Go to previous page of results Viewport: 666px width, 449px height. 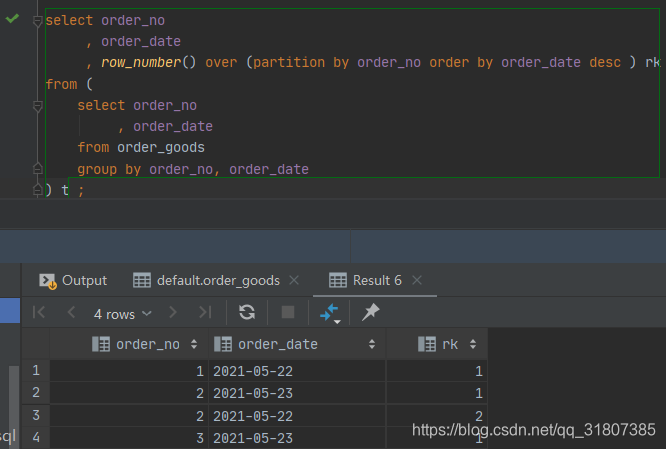point(71,313)
